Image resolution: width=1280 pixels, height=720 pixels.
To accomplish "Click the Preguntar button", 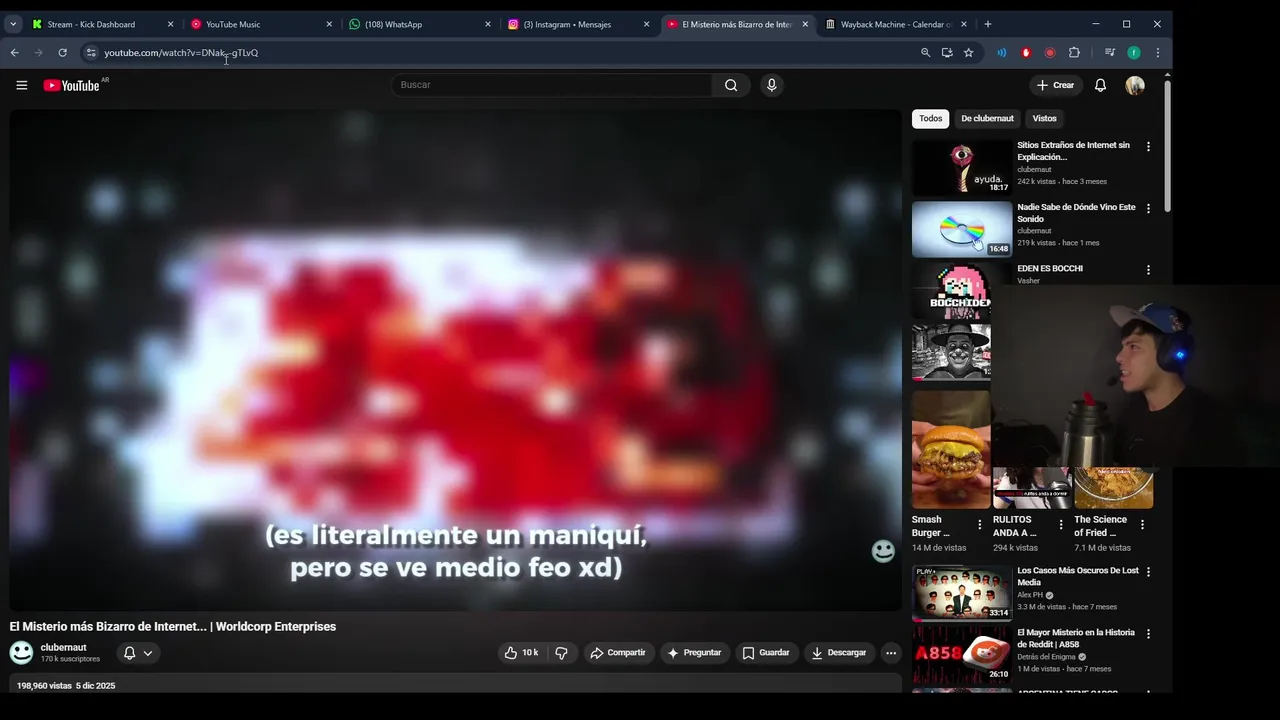I will tap(694, 653).
